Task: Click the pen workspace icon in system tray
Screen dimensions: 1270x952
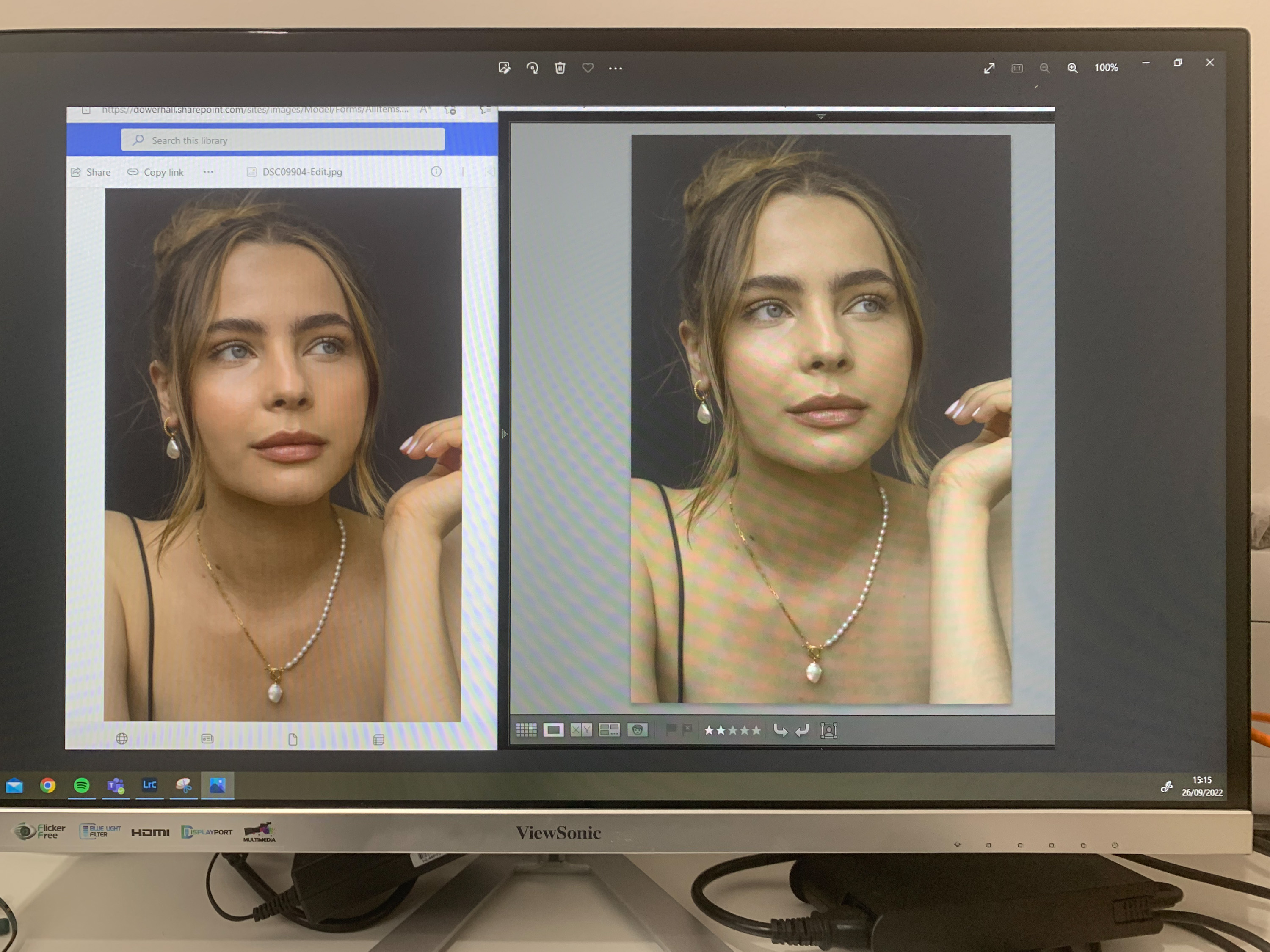Action: [x=1166, y=787]
